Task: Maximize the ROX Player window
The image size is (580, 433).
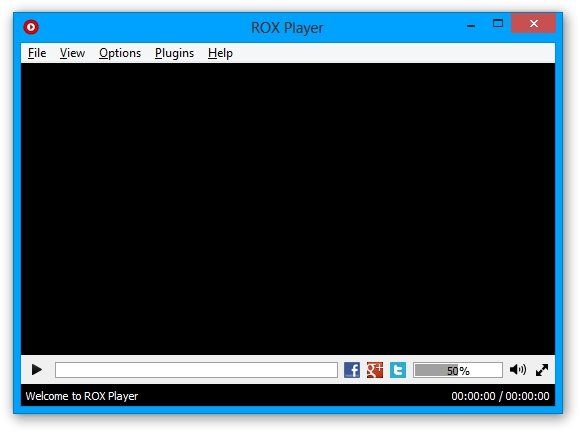Action: pyautogui.click(x=498, y=24)
